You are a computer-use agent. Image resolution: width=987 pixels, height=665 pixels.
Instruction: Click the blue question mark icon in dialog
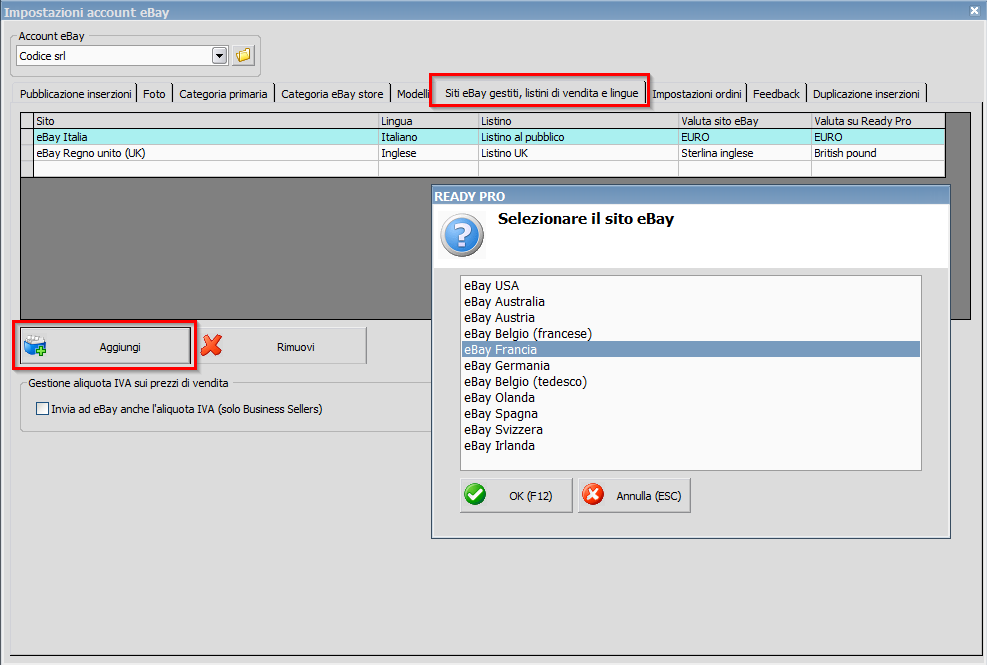462,235
